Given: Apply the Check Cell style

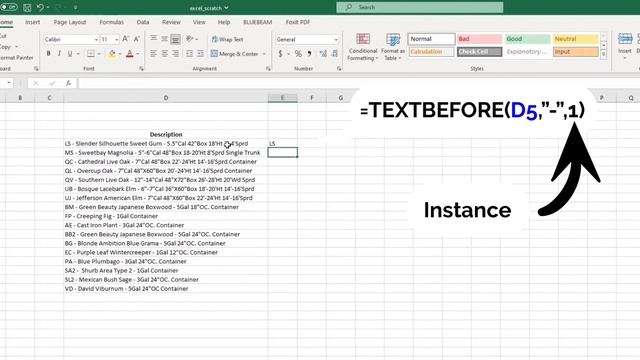Looking at the screenshot, I should tap(479, 52).
